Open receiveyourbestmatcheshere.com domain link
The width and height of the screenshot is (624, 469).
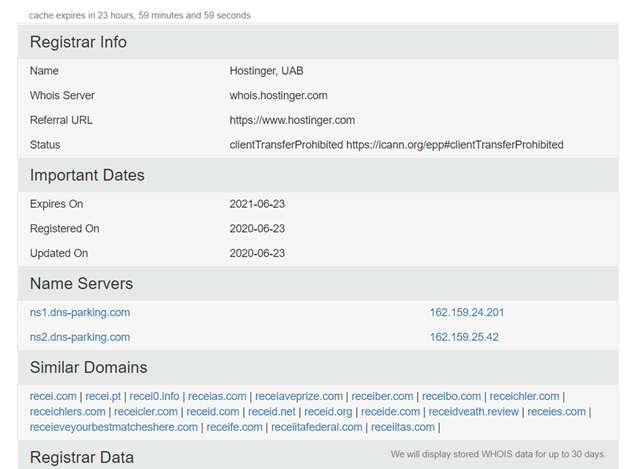114,427
